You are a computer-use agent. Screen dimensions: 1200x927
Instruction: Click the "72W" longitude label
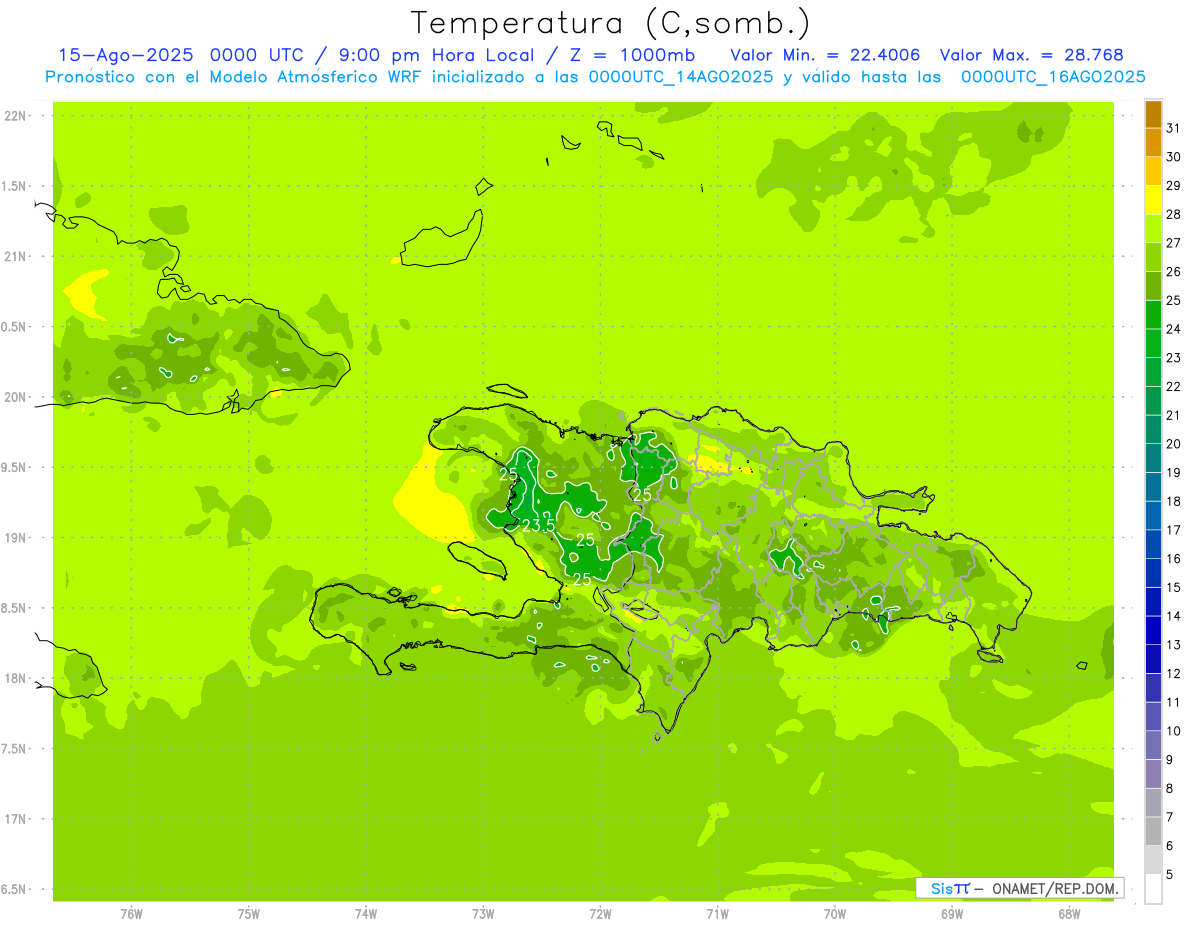click(x=600, y=913)
